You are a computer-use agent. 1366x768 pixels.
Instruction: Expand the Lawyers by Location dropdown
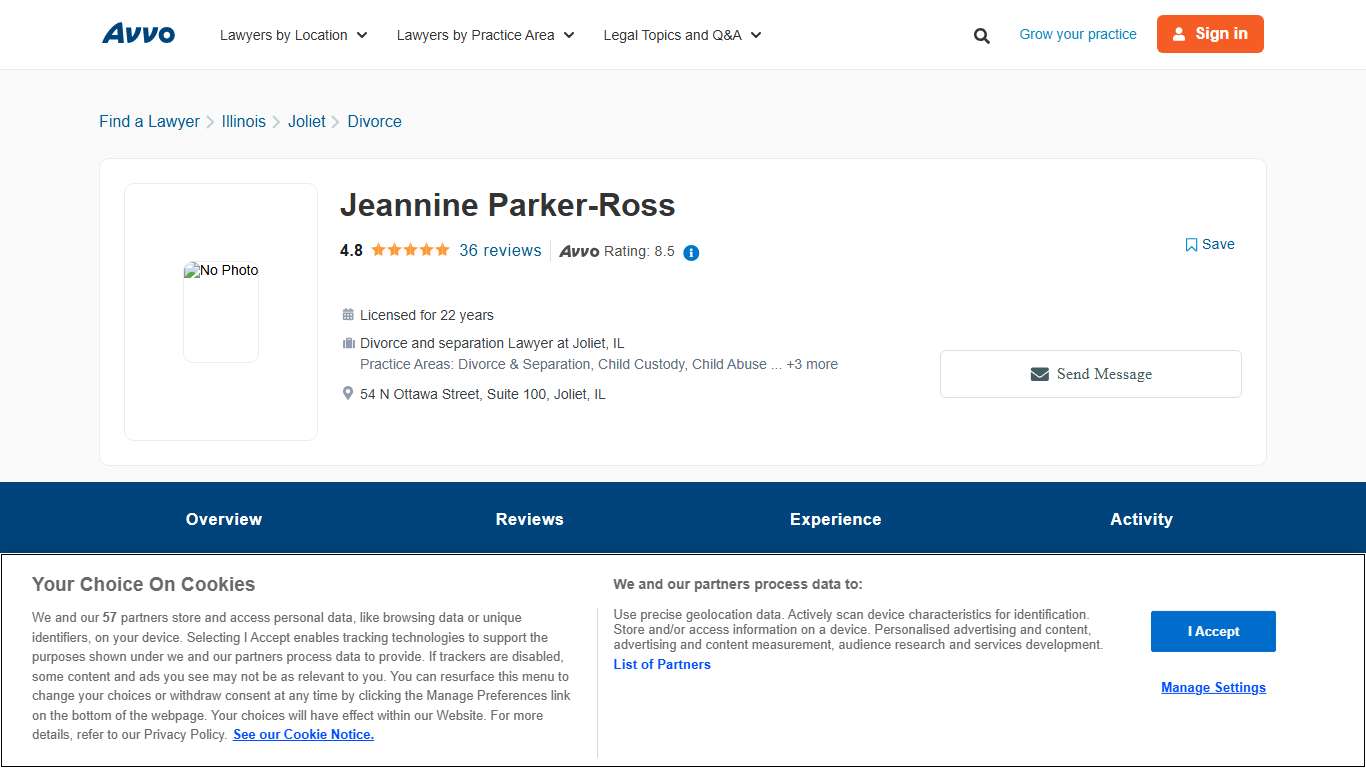[293, 34]
